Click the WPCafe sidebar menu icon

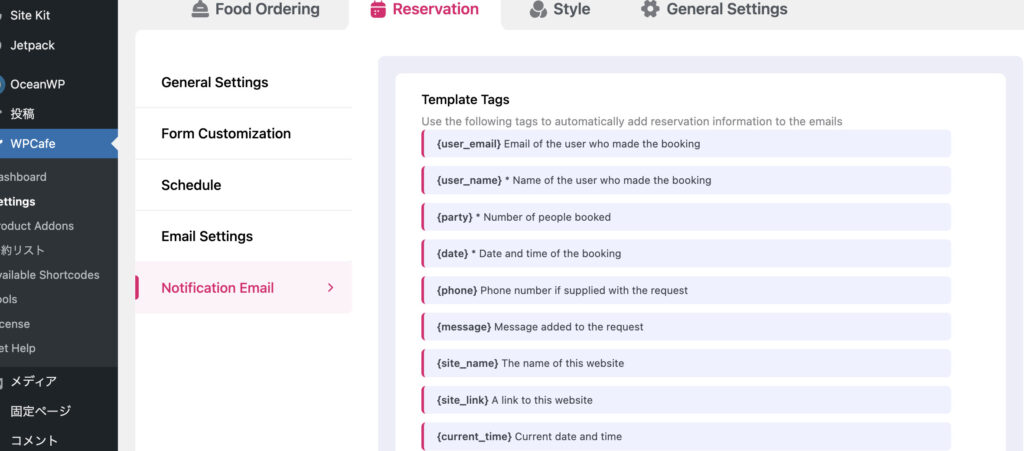click(2, 144)
